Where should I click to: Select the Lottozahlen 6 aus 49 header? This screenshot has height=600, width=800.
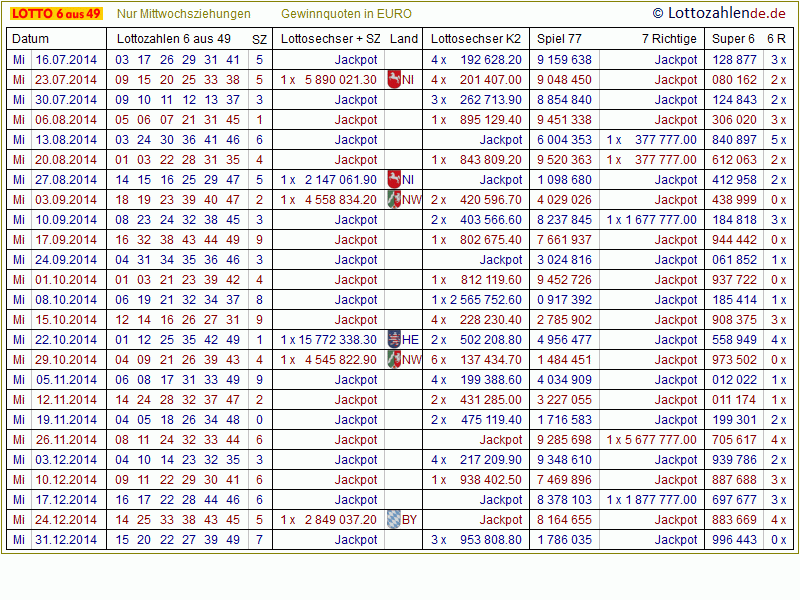coord(174,39)
